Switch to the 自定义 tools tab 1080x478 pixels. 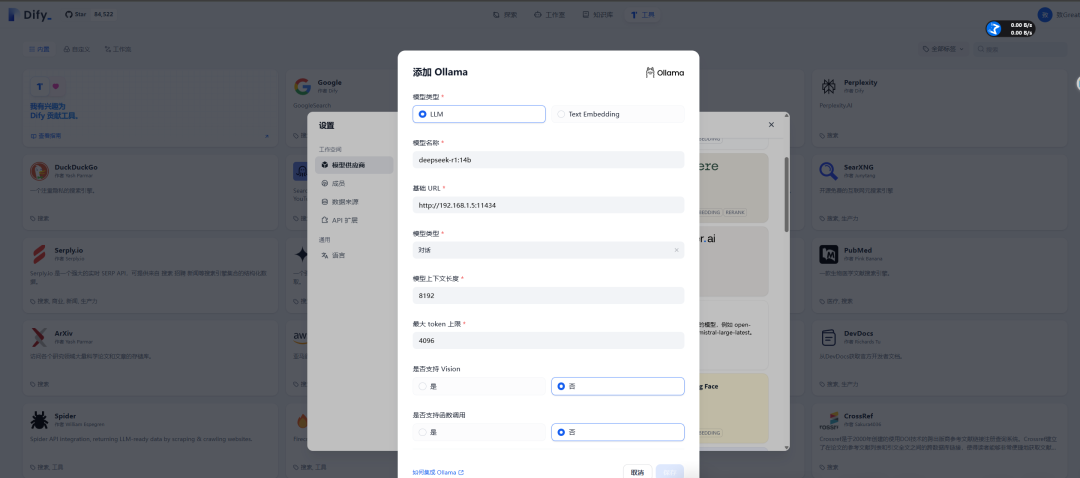pyautogui.click(x=77, y=50)
